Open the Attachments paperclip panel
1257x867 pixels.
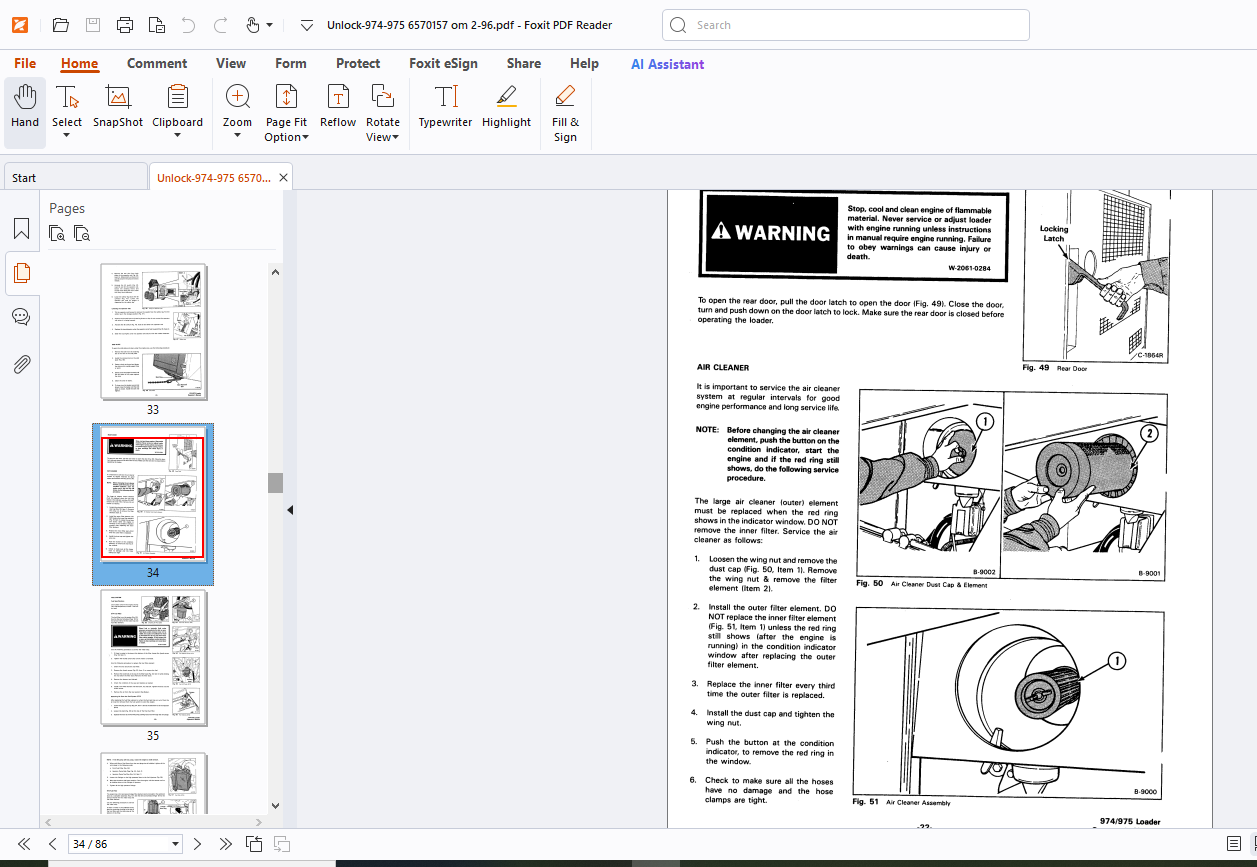21,364
